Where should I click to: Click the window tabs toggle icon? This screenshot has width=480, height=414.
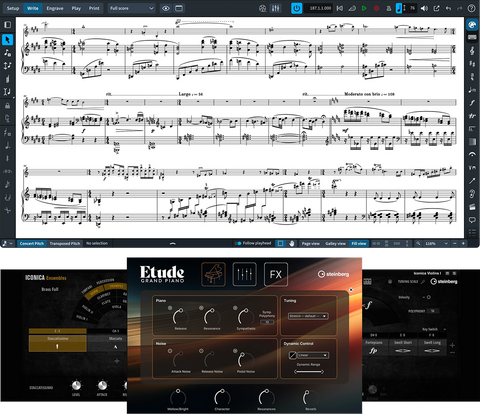point(179,8)
